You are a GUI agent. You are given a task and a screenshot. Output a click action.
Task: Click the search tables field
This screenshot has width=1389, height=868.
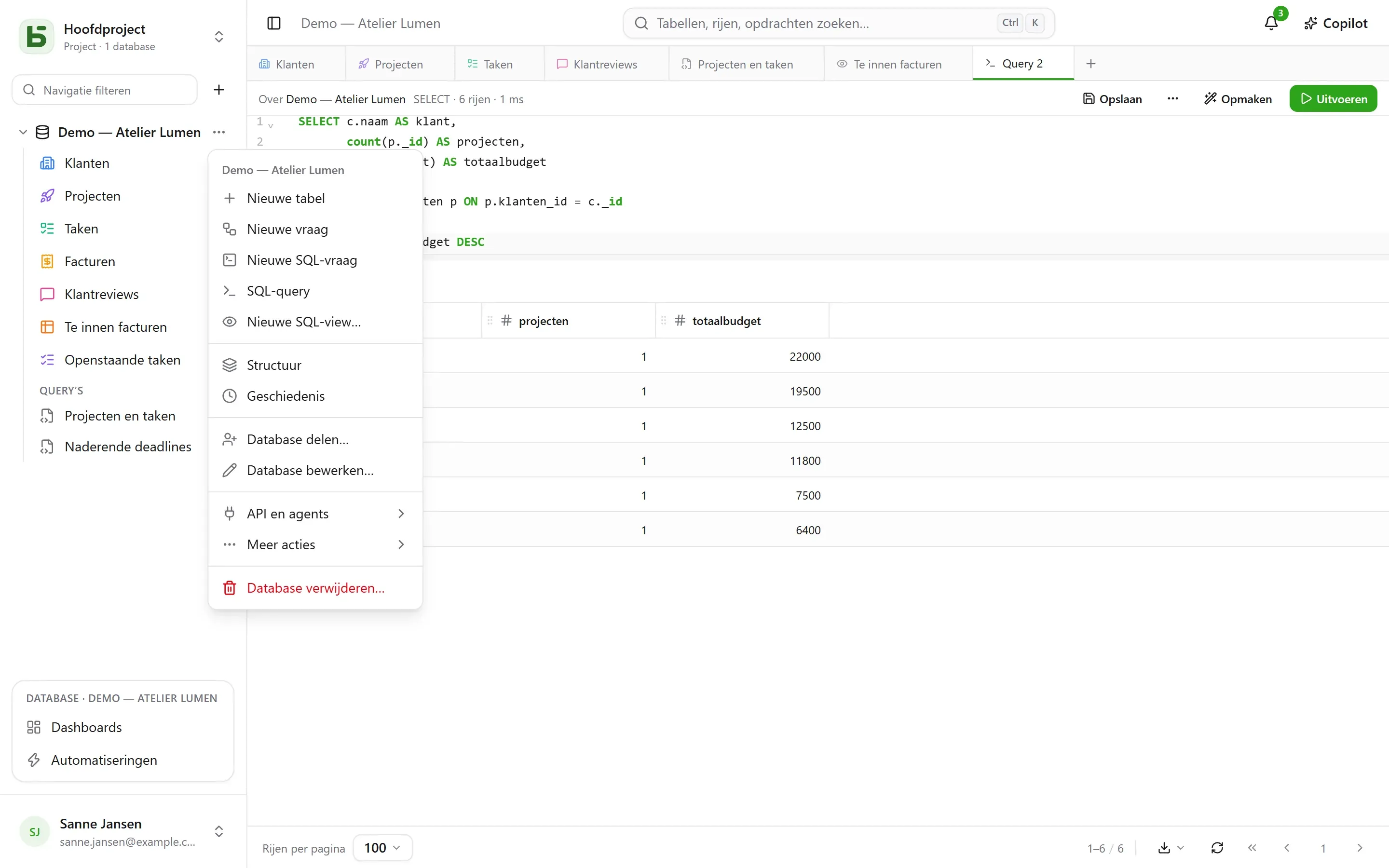(839, 24)
